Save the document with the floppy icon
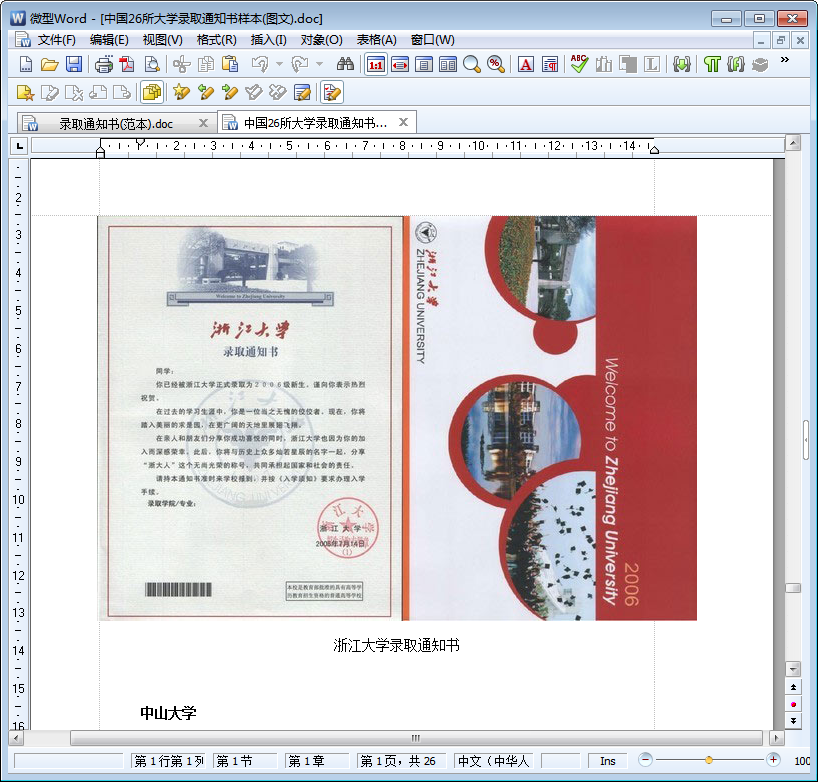The width and height of the screenshot is (818, 782). point(74,64)
